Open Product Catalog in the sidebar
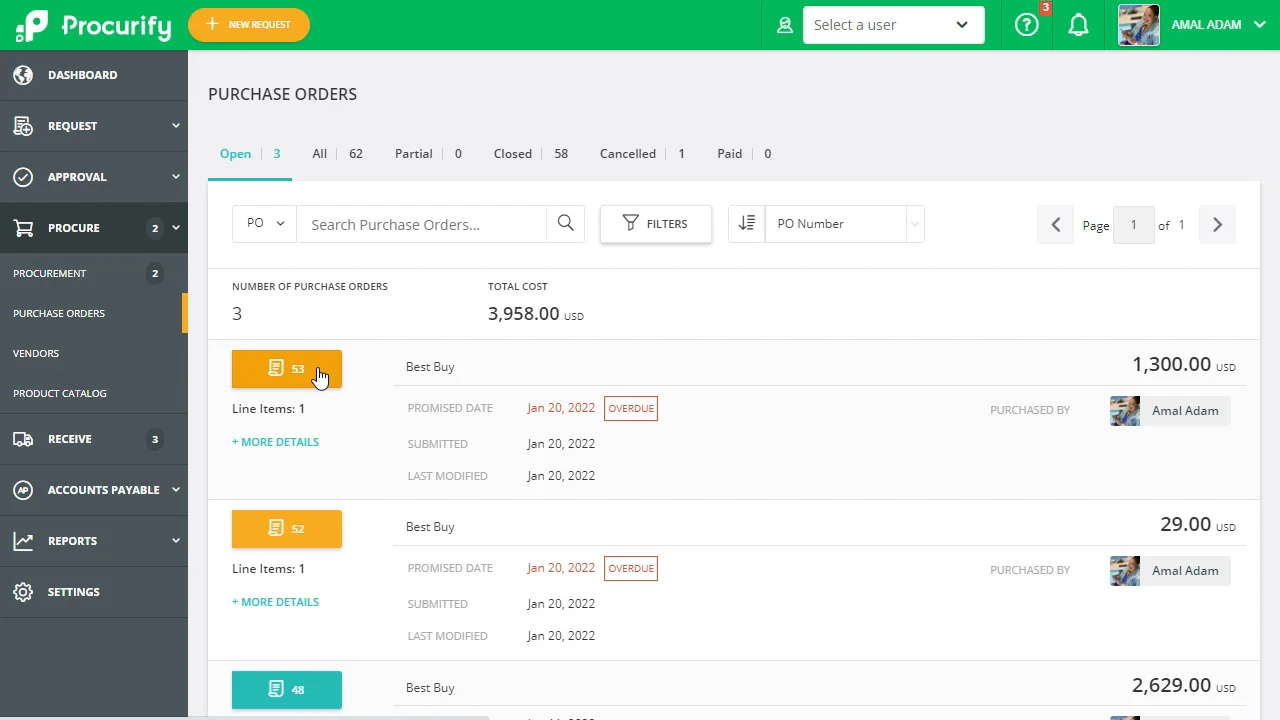 [94, 393]
